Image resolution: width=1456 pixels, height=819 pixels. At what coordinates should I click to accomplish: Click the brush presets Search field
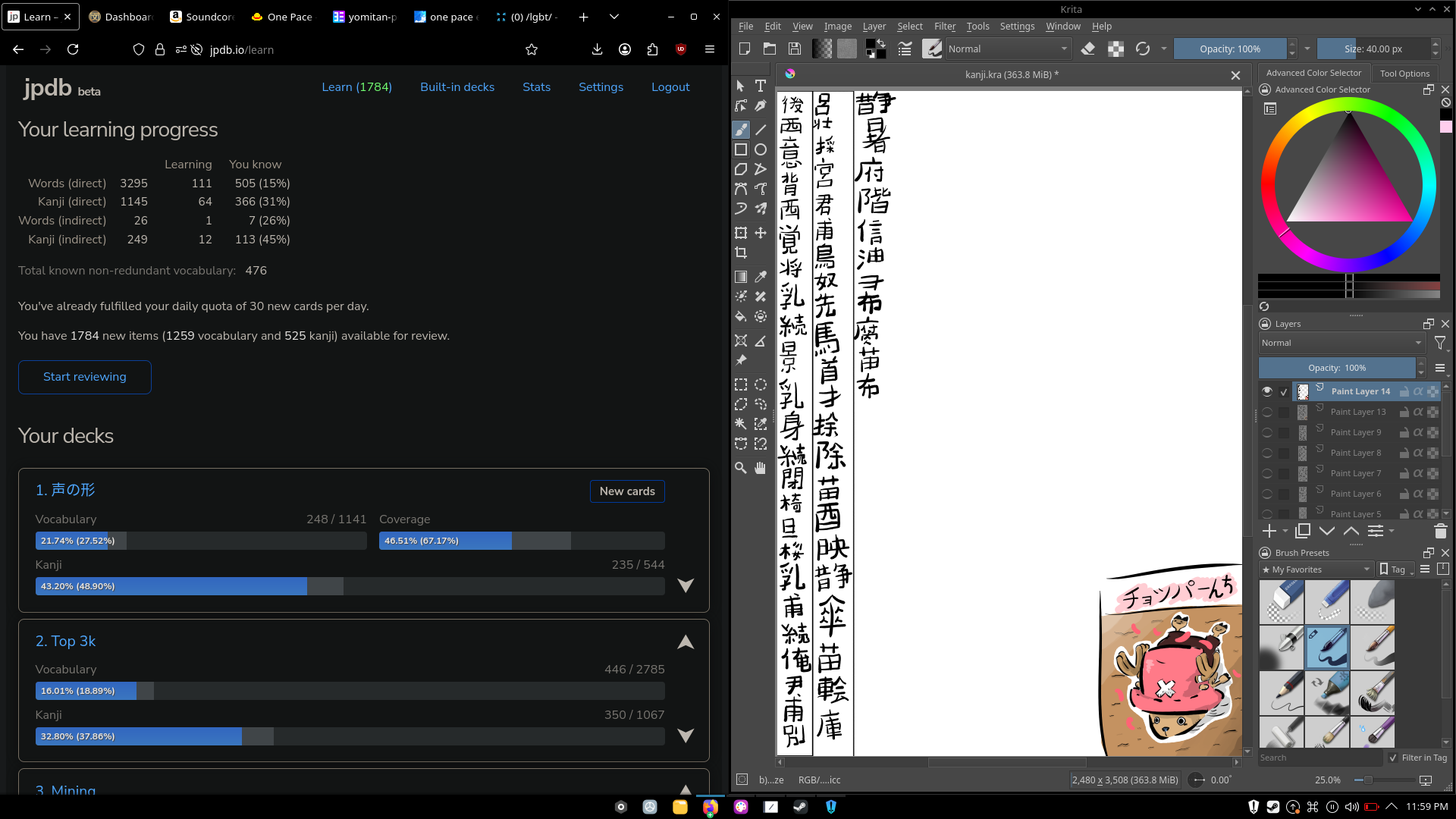(1319, 758)
